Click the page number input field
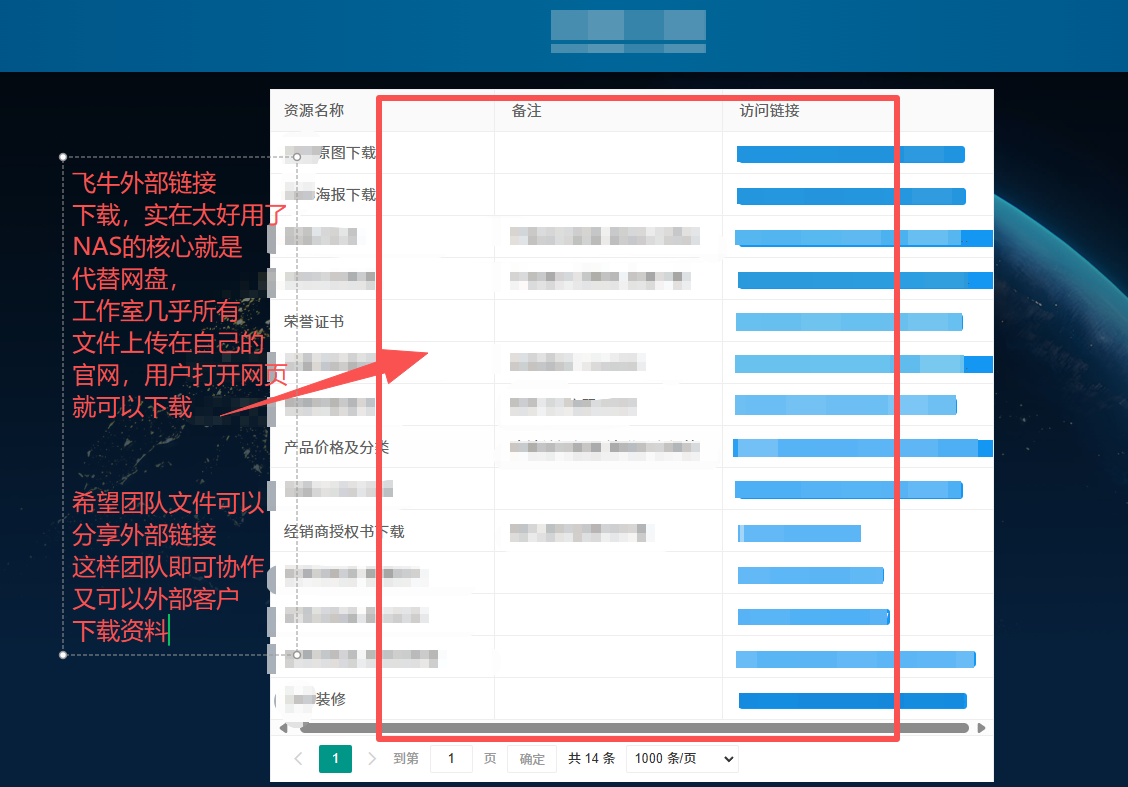The image size is (1128, 787). click(x=451, y=758)
